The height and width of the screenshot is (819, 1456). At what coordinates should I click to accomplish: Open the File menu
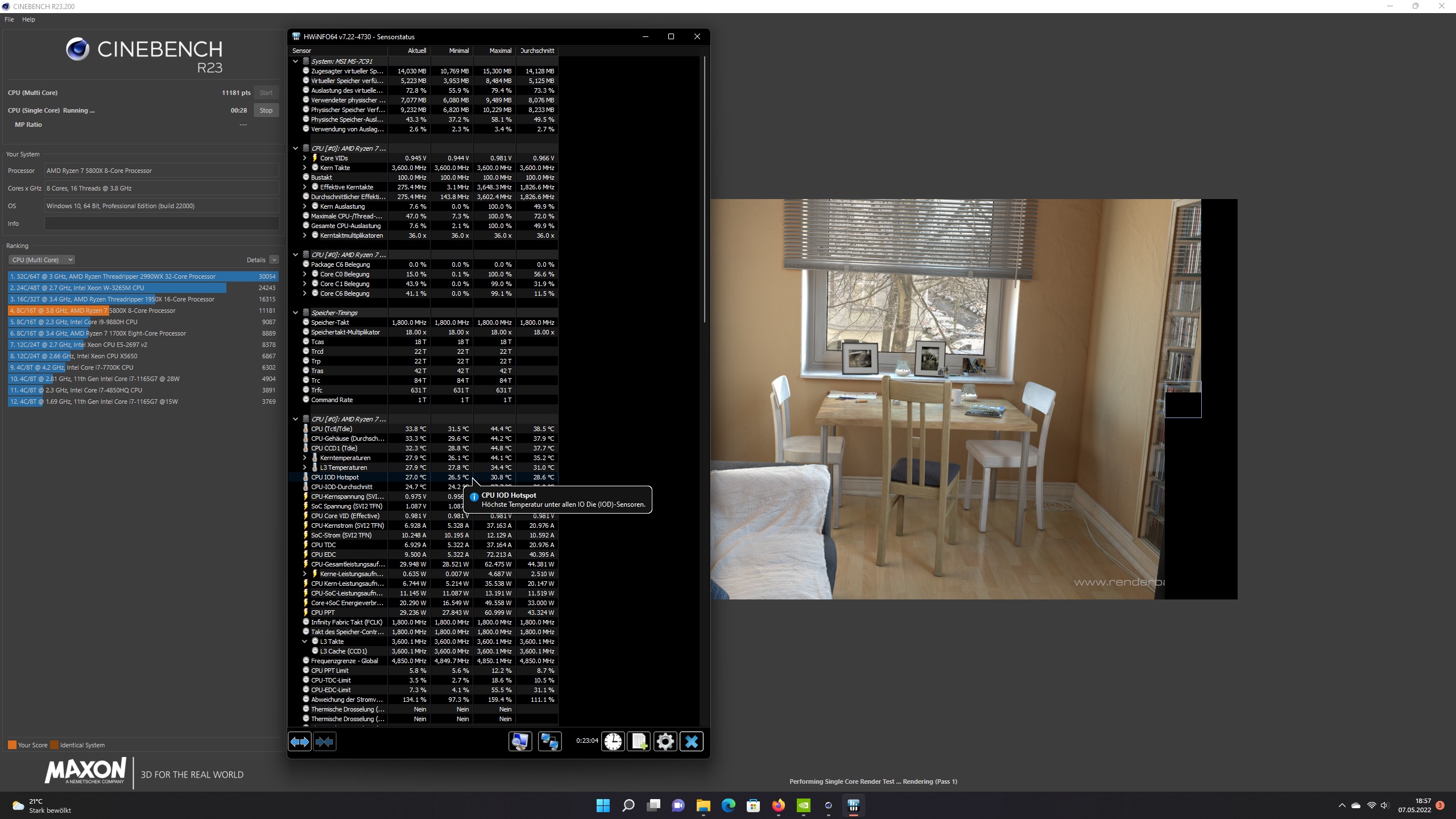click(x=9, y=19)
